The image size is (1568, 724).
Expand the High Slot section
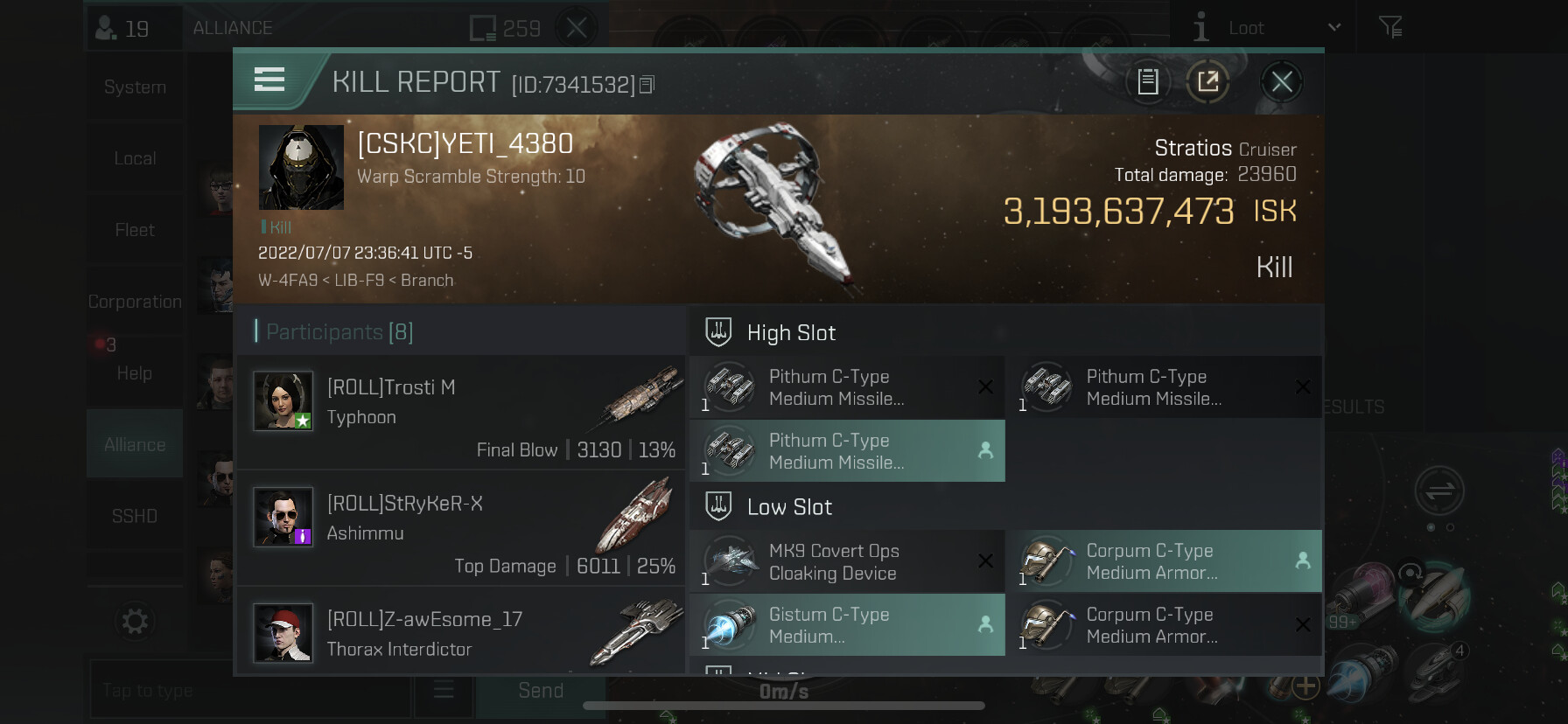point(791,333)
